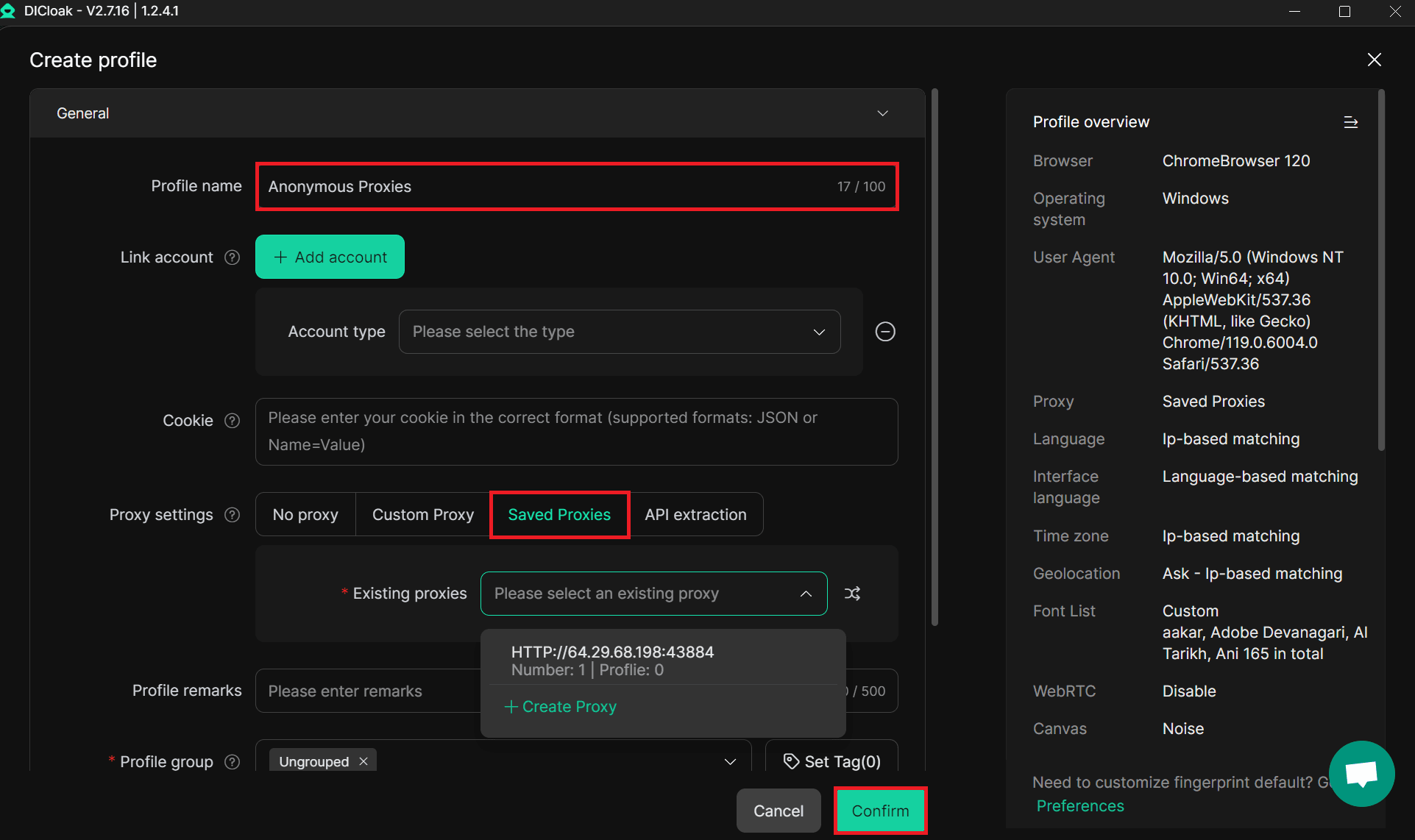This screenshot has height=840, width=1415.
Task: Collapse the Profile overview panel icon
Action: tap(1351, 122)
